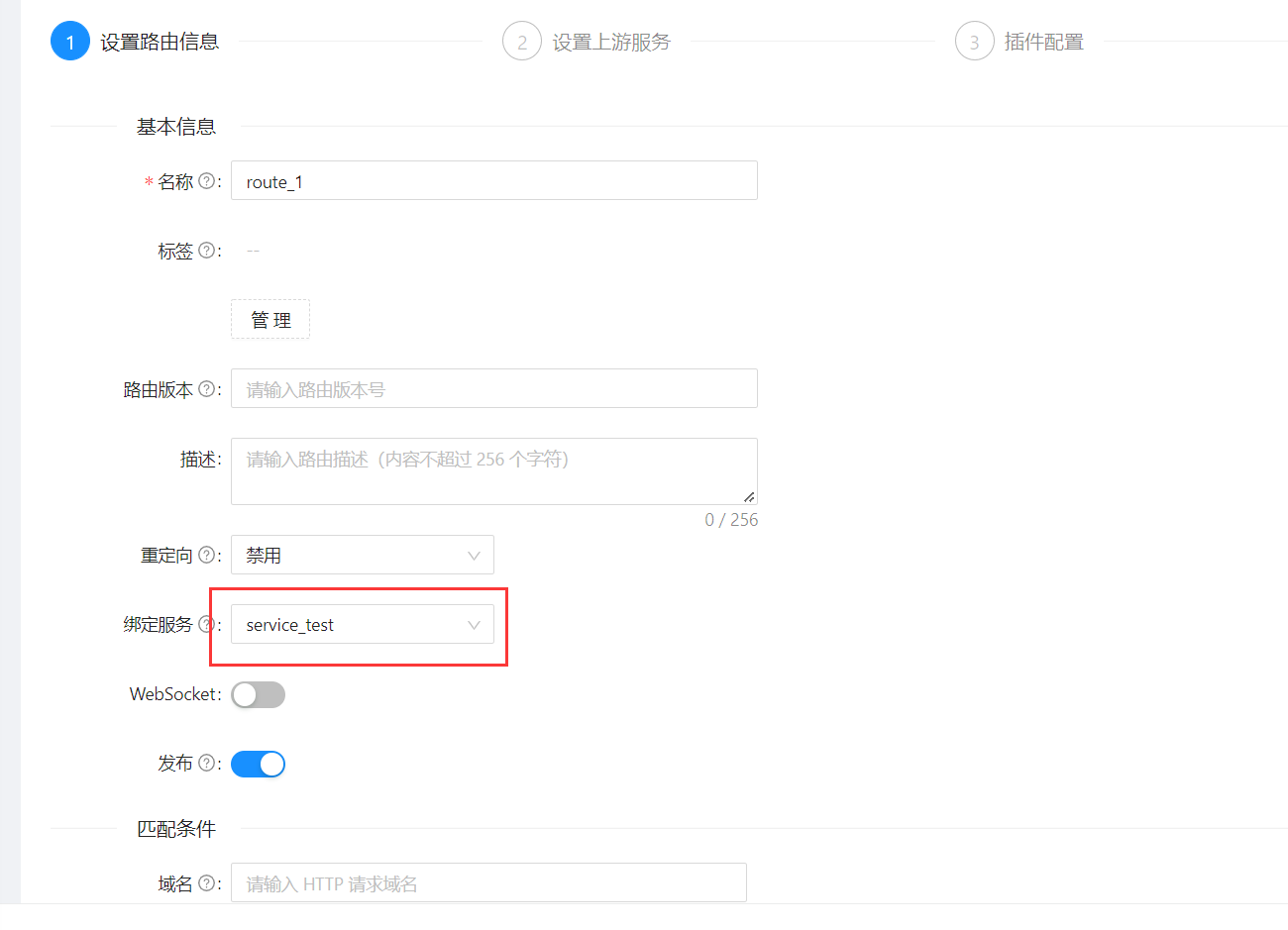Click the help icon next to 标签
The height and width of the screenshot is (930, 1288).
(206, 251)
